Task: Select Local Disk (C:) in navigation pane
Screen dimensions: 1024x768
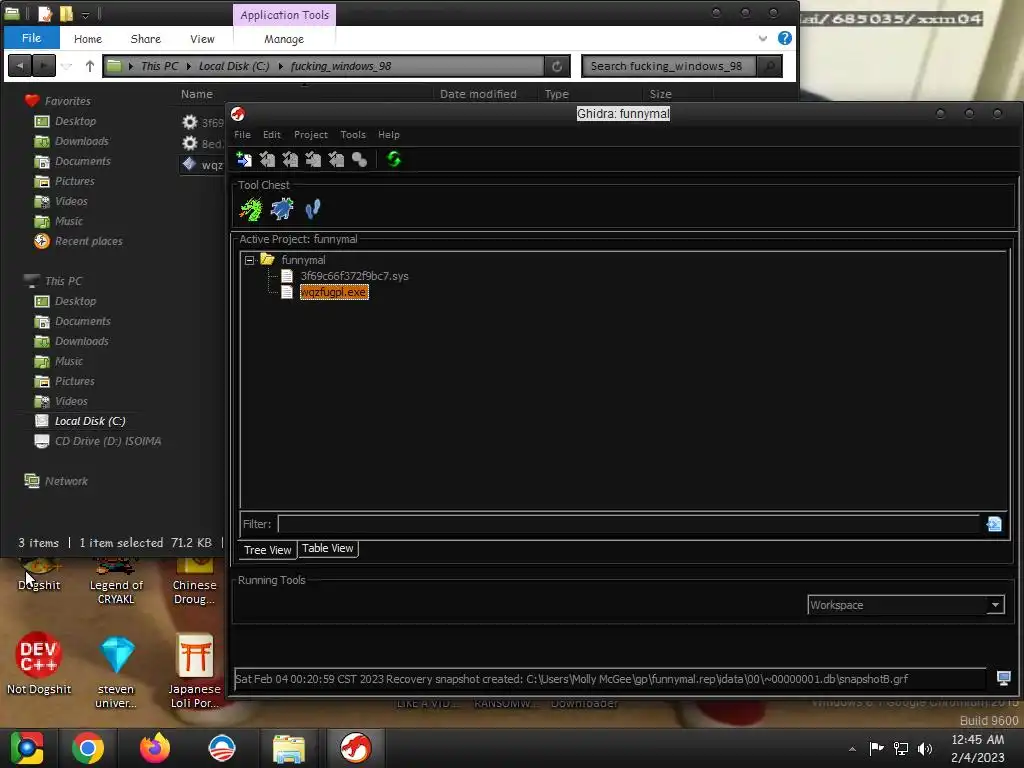Action: [x=90, y=421]
